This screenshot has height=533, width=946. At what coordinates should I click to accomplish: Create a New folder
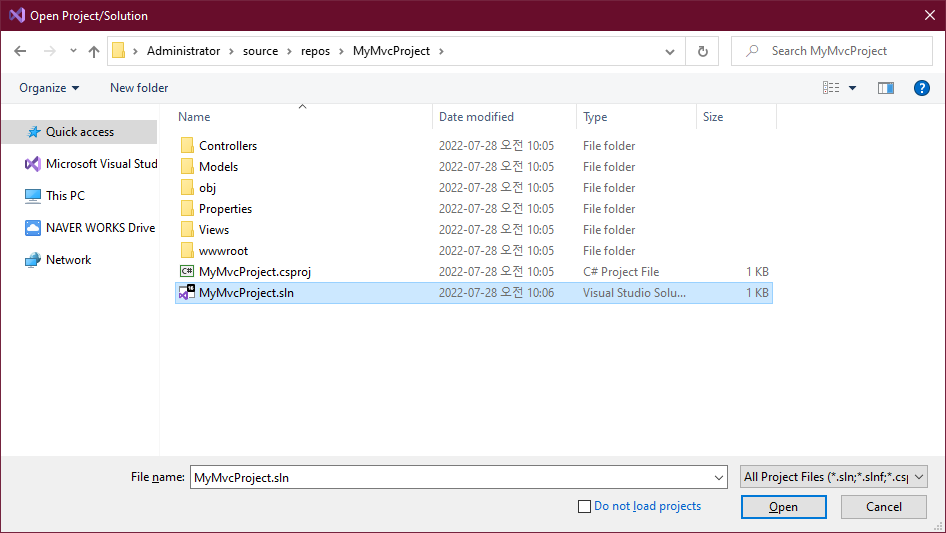coord(139,88)
